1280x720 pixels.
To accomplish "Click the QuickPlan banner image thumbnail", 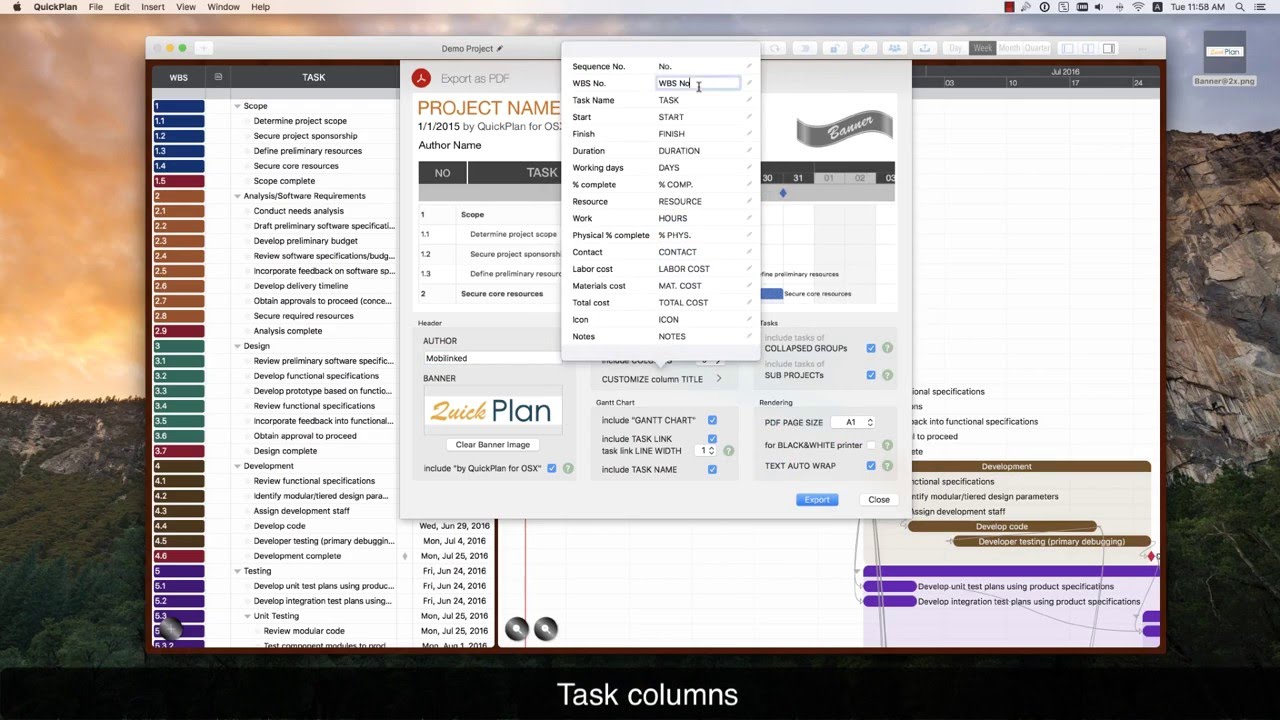I will (x=492, y=410).
